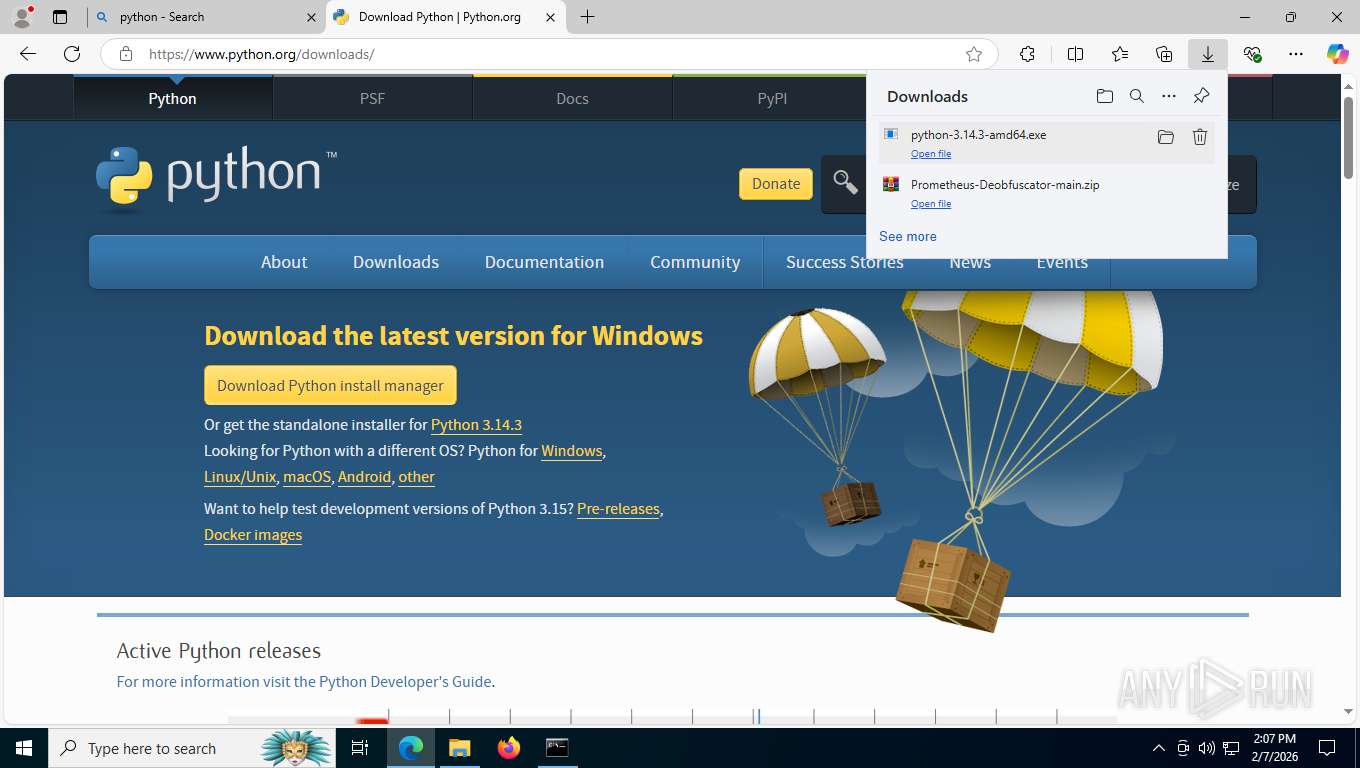Open the PyPI top navigation tab
Viewport: 1360px width, 768px height.
[772, 98]
